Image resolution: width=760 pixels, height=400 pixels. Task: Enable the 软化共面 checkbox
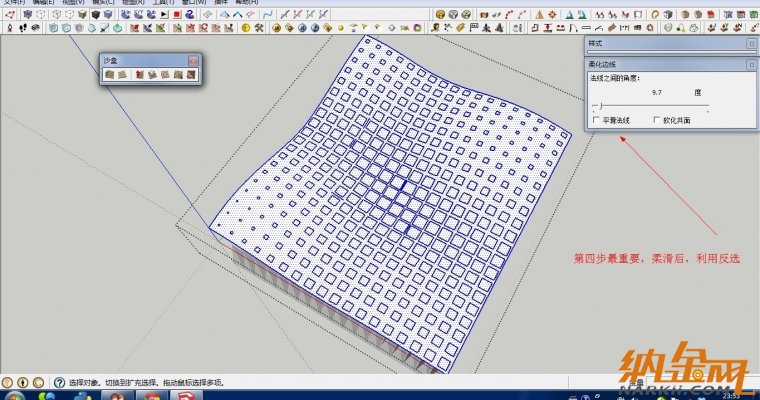(x=658, y=120)
